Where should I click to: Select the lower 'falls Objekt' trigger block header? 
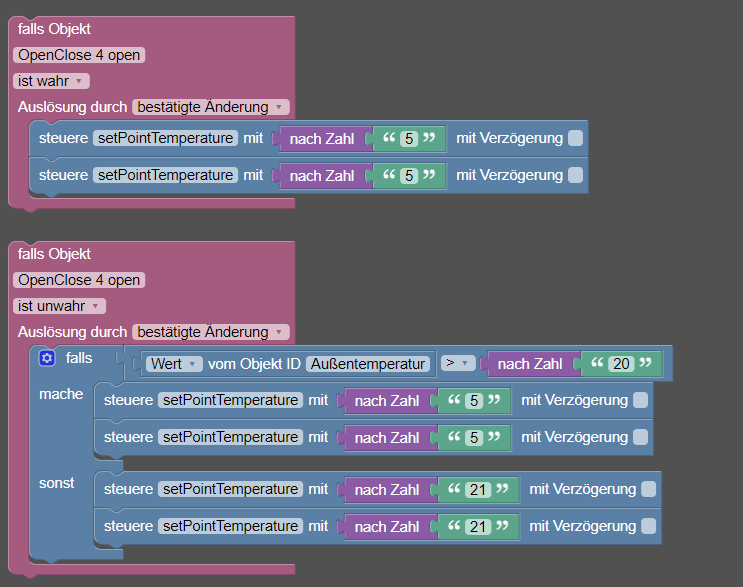coord(54,254)
